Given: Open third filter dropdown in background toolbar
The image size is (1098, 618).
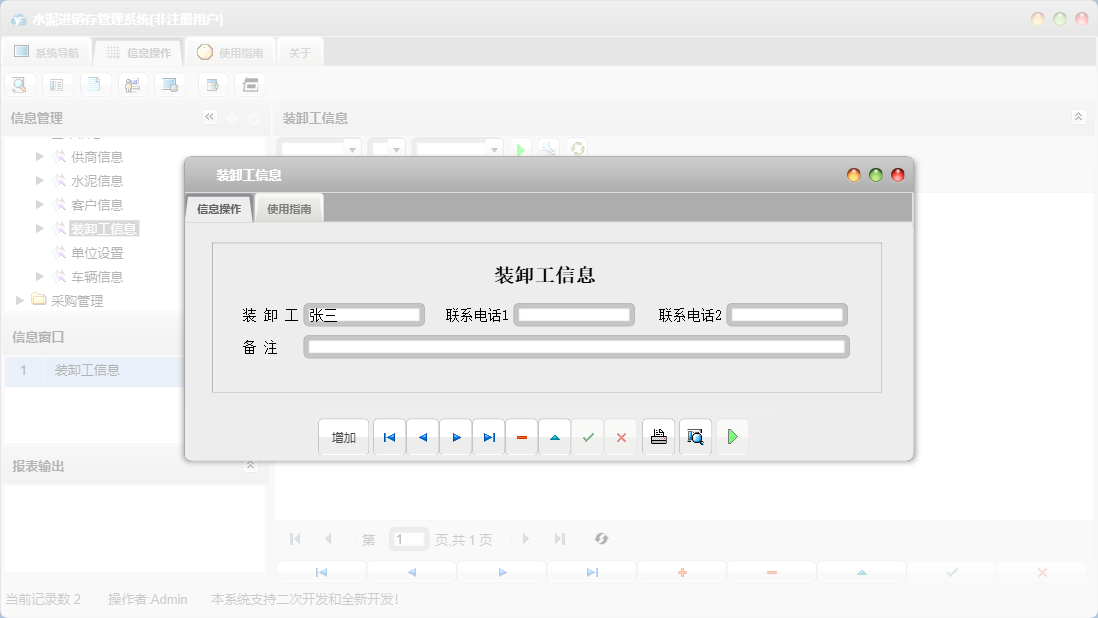Looking at the screenshot, I should (x=494, y=148).
